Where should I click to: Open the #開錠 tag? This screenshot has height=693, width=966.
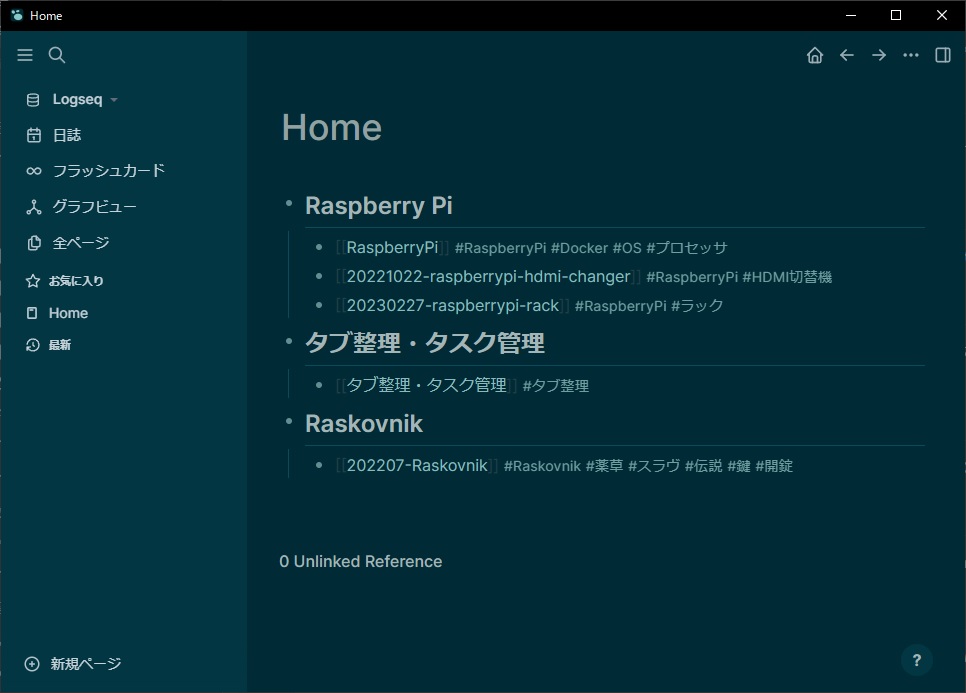[774, 466]
